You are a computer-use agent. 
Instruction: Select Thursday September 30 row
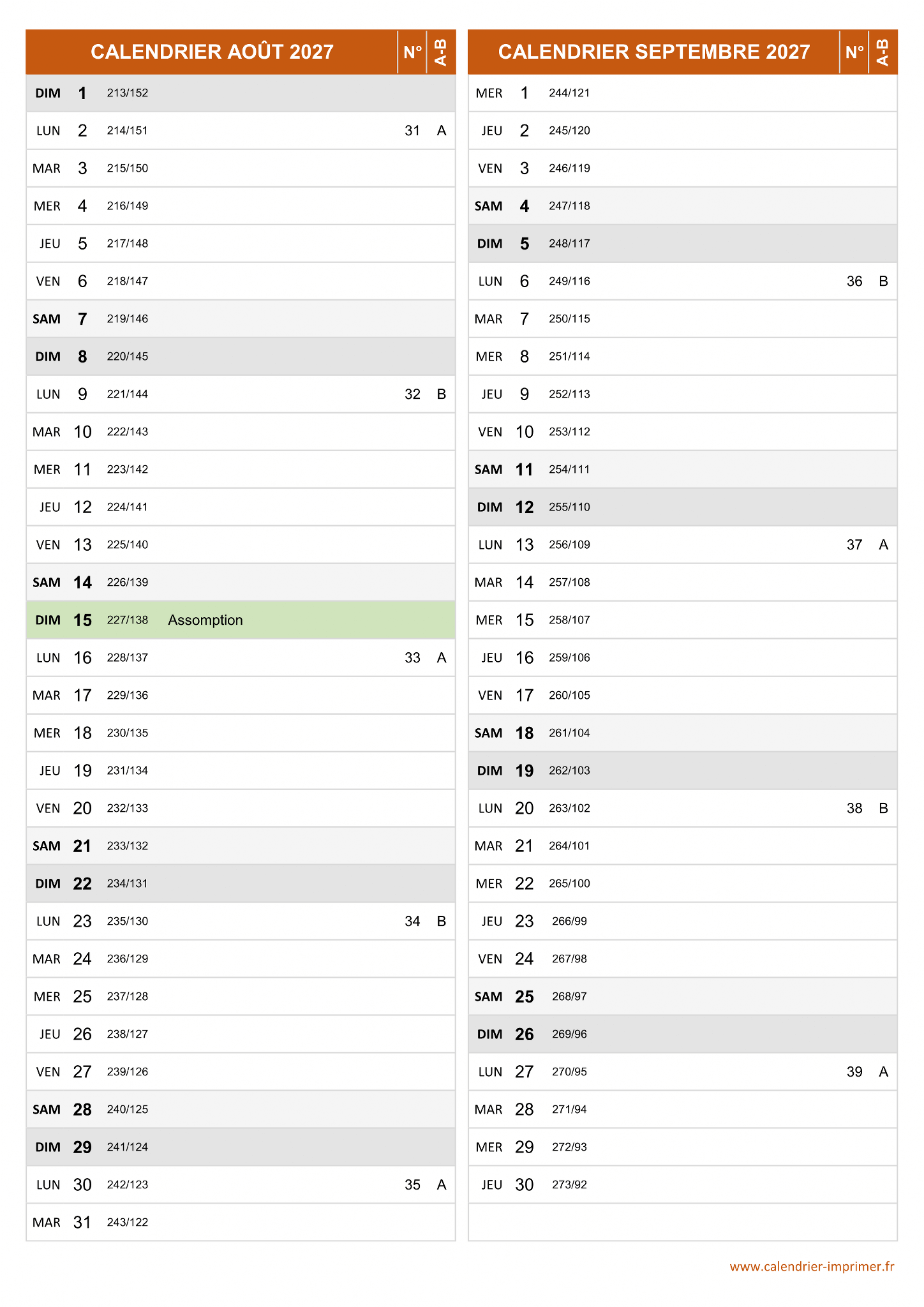pos(682,1185)
